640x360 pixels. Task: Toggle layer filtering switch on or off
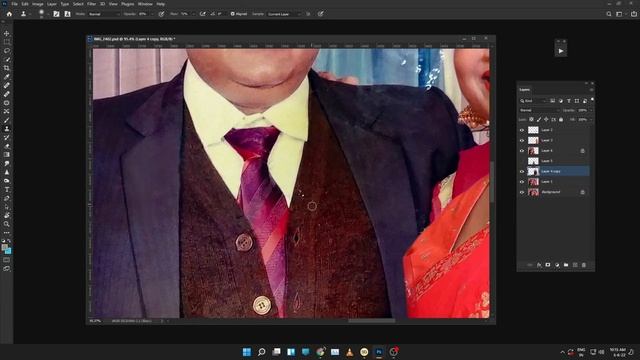coord(592,99)
